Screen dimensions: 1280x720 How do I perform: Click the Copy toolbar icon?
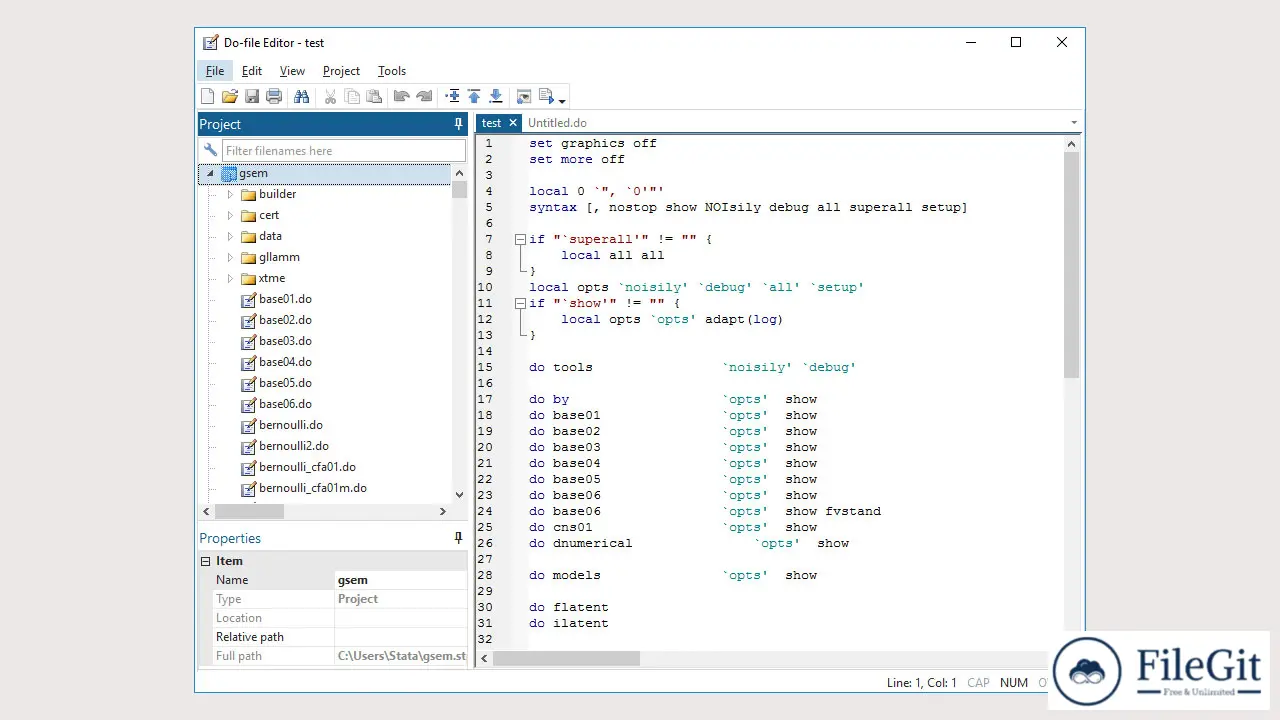point(352,96)
